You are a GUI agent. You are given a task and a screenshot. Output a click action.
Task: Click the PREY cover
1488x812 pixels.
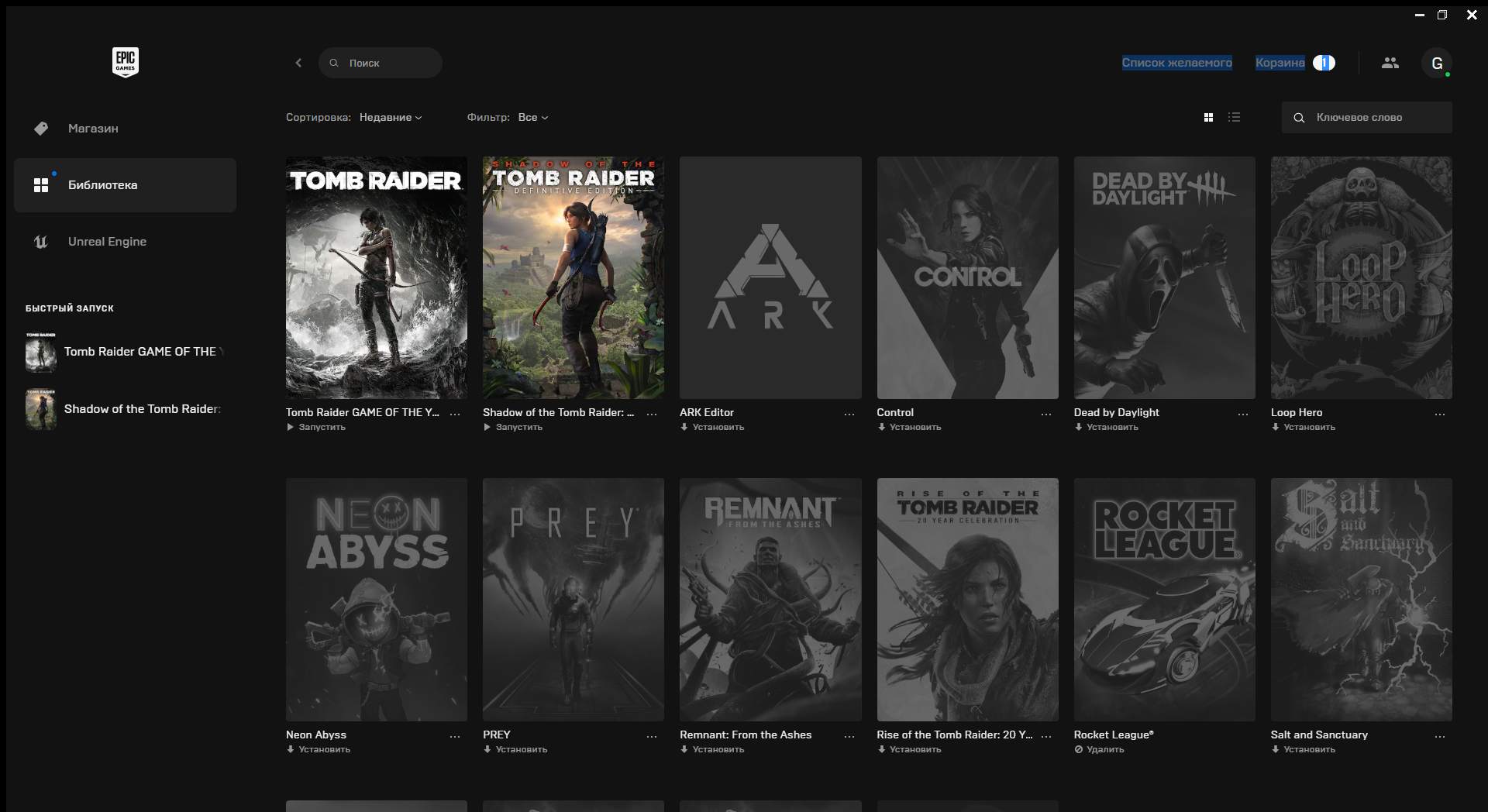pos(573,600)
